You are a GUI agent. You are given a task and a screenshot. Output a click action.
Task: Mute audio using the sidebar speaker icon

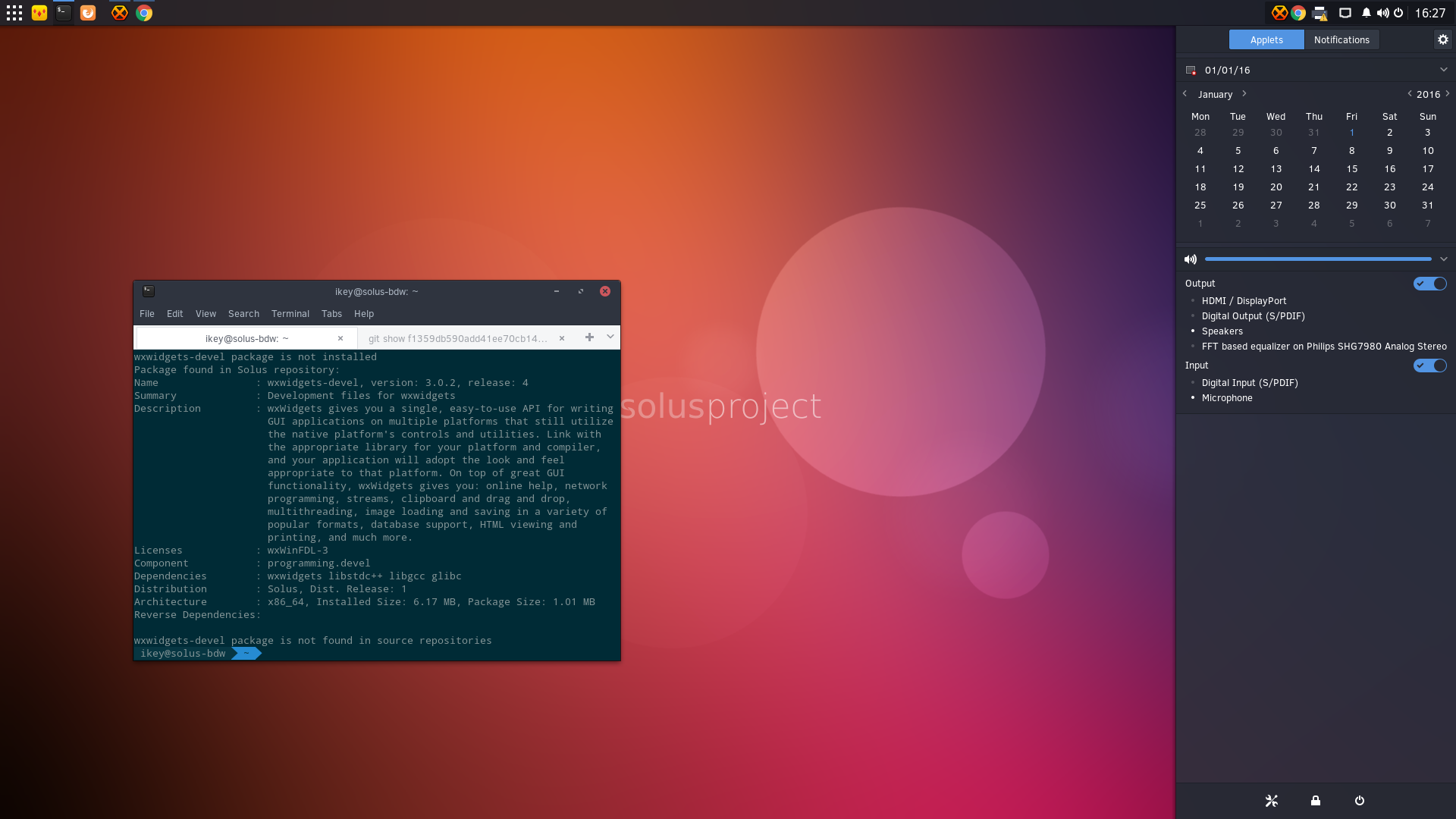tap(1191, 259)
